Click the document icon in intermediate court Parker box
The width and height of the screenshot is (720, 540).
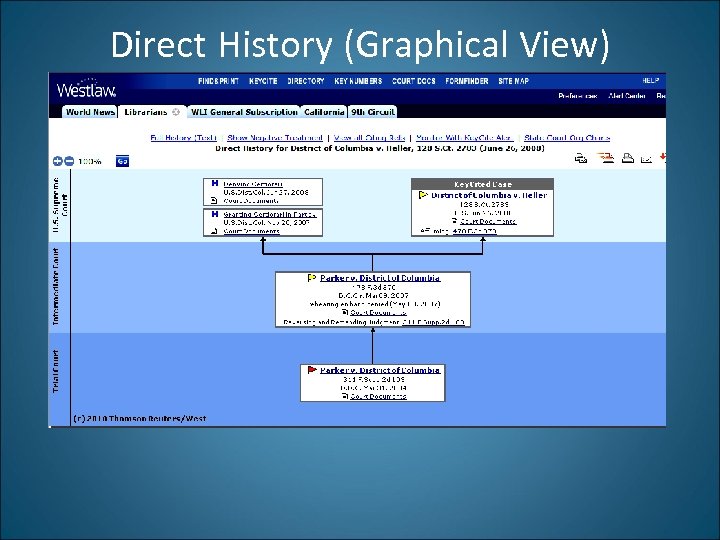pos(345,312)
